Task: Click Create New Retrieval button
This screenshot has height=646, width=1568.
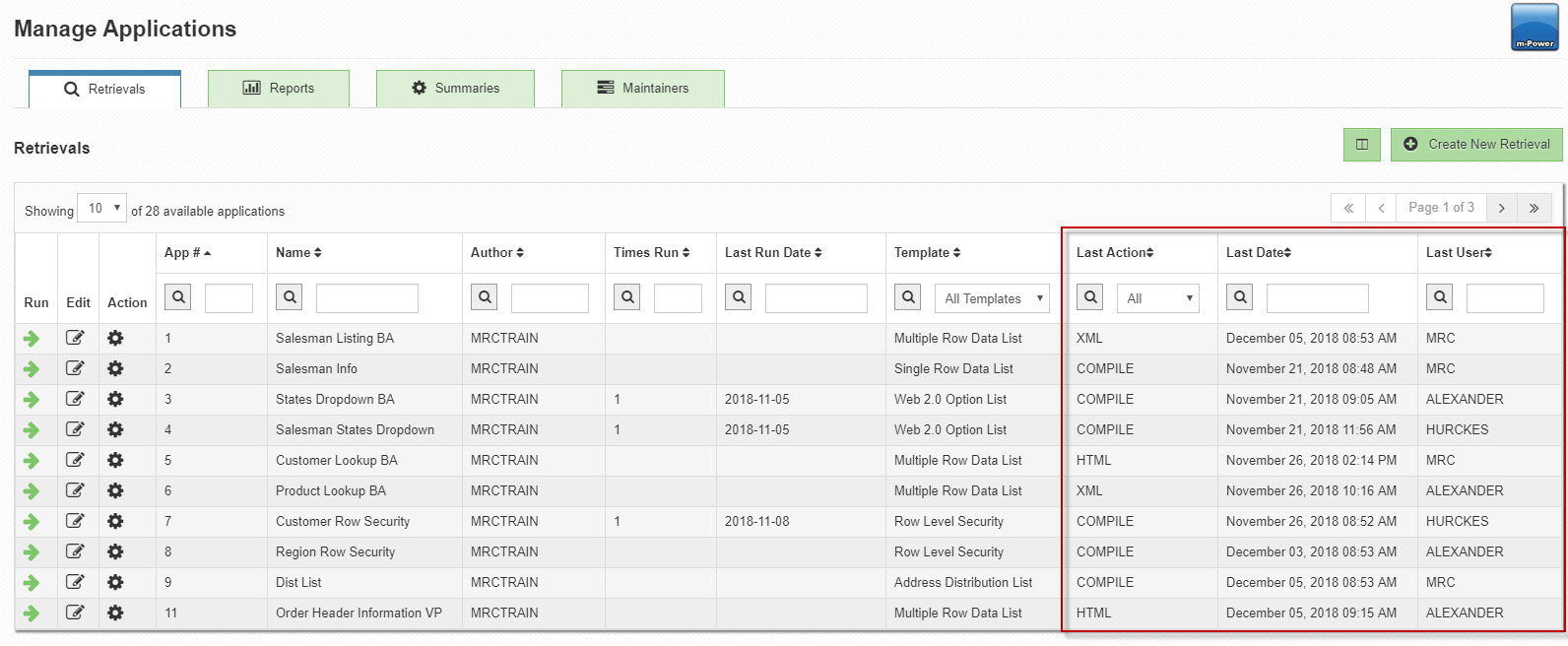Action: coord(1476,145)
